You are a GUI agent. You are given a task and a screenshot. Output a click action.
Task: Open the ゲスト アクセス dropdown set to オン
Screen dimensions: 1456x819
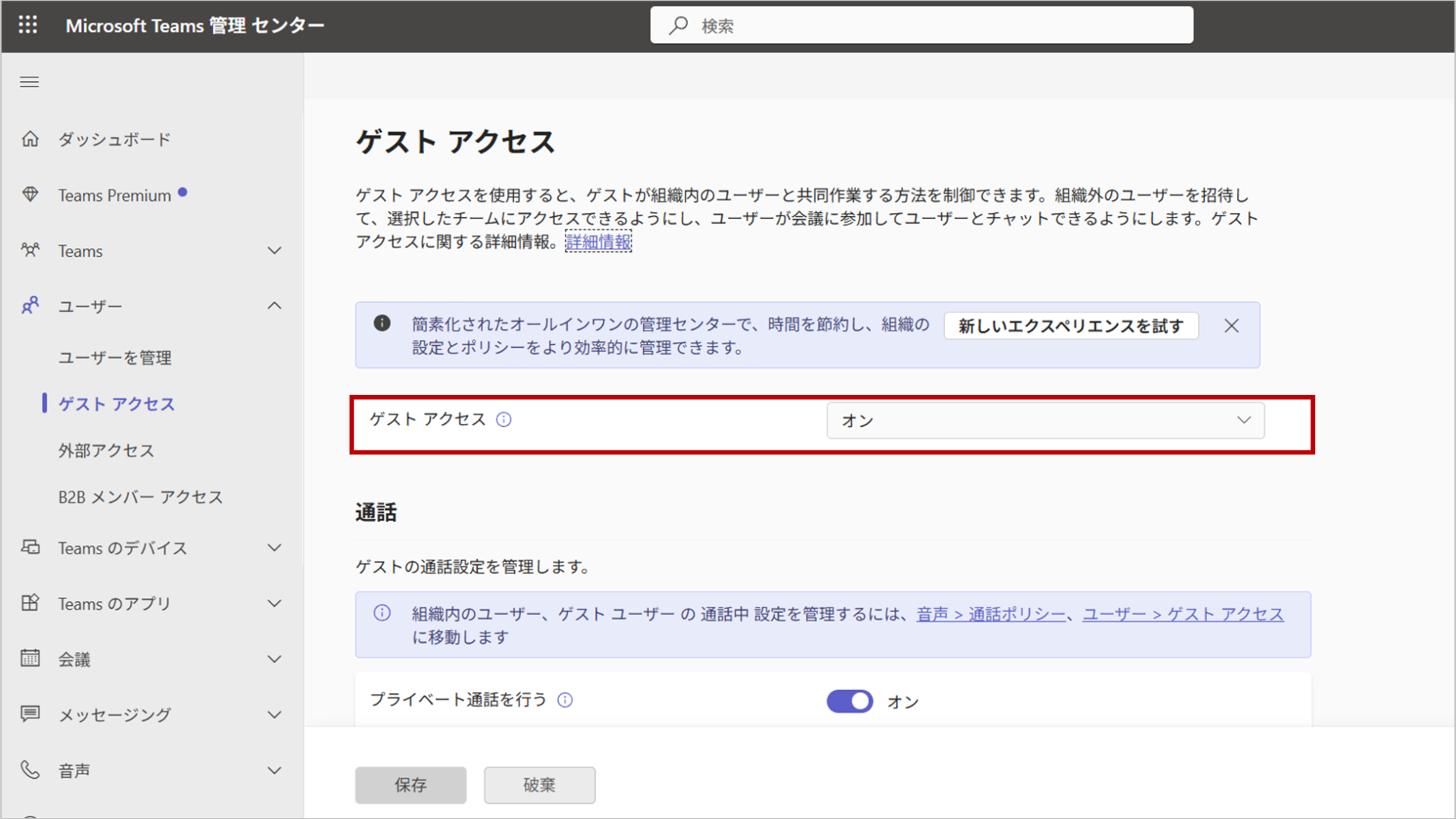(x=1045, y=420)
